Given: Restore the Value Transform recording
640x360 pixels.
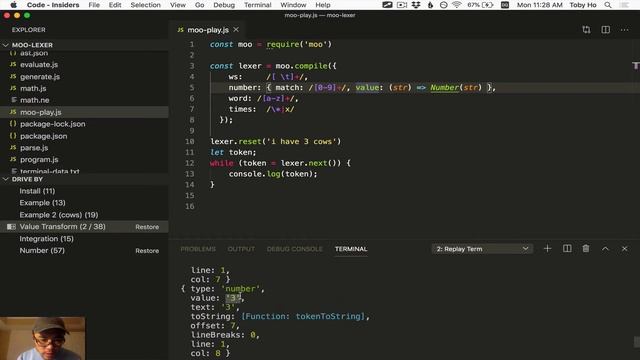Looking at the screenshot, I should point(147,227).
